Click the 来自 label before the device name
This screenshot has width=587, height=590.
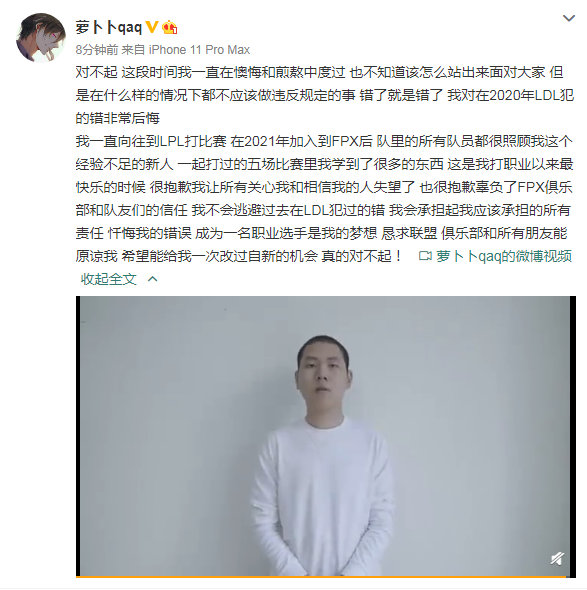(133, 50)
